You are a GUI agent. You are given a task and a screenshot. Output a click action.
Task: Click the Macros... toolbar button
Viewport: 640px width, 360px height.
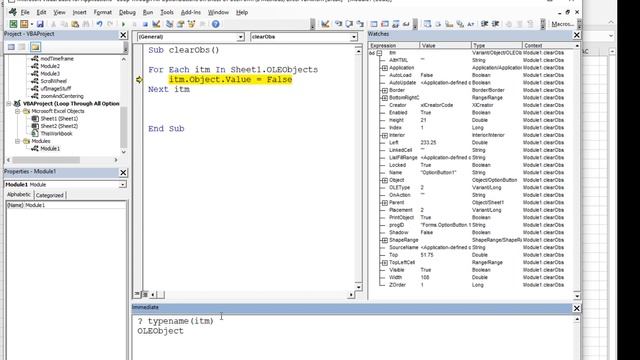click(x=562, y=24)
